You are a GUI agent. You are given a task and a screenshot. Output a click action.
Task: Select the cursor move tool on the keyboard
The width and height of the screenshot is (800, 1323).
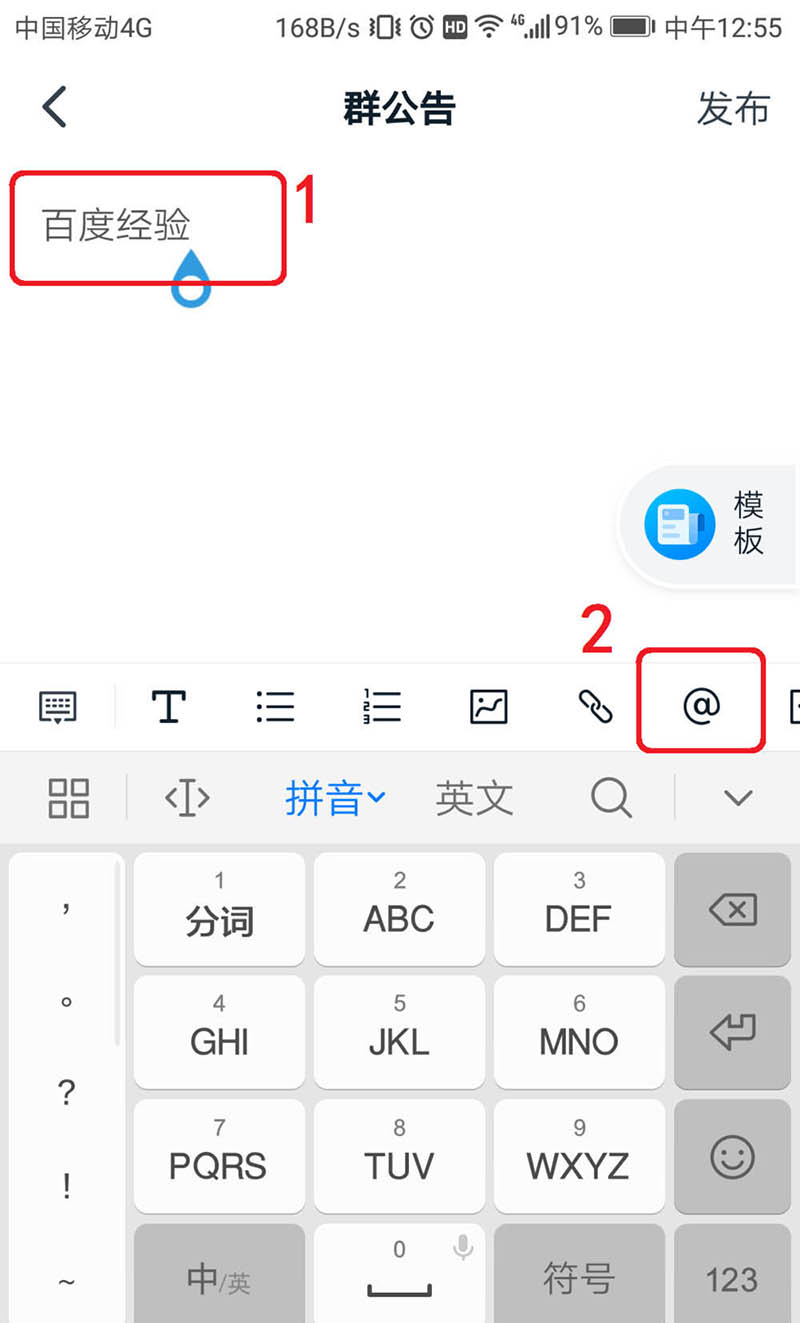(x=187, y=798)
